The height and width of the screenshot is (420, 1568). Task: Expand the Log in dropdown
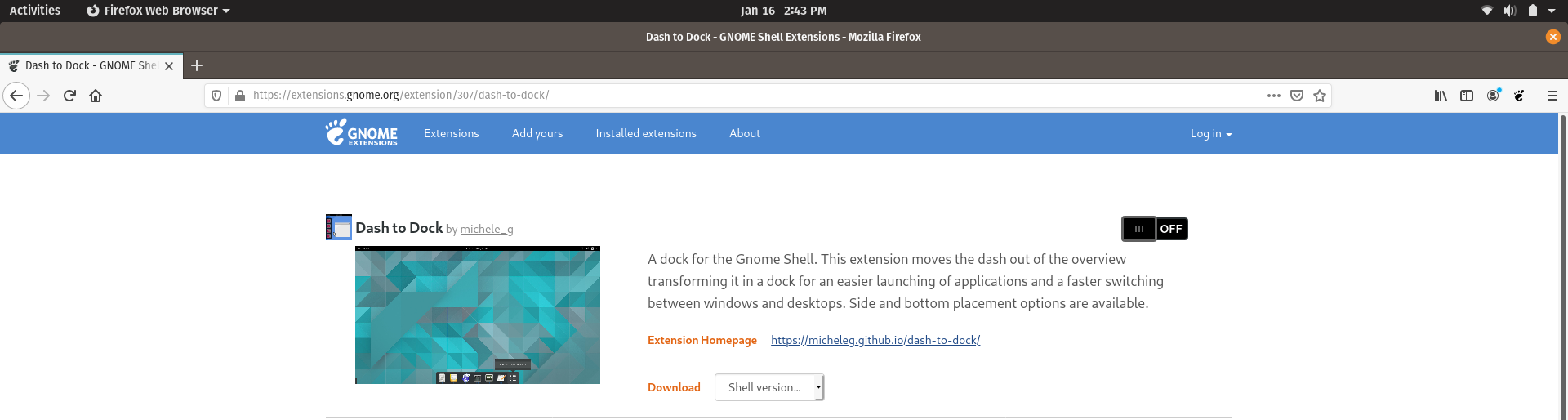tap(1211, 133)
